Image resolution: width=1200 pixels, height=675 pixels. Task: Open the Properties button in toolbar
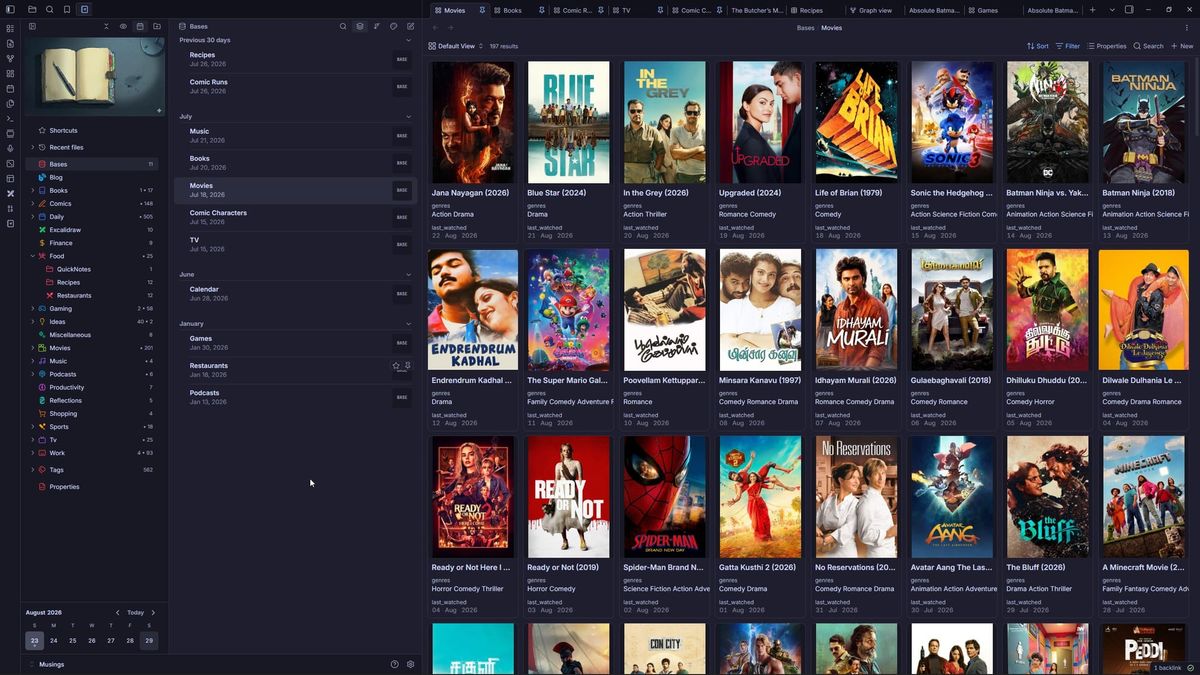pos(1107,46)
